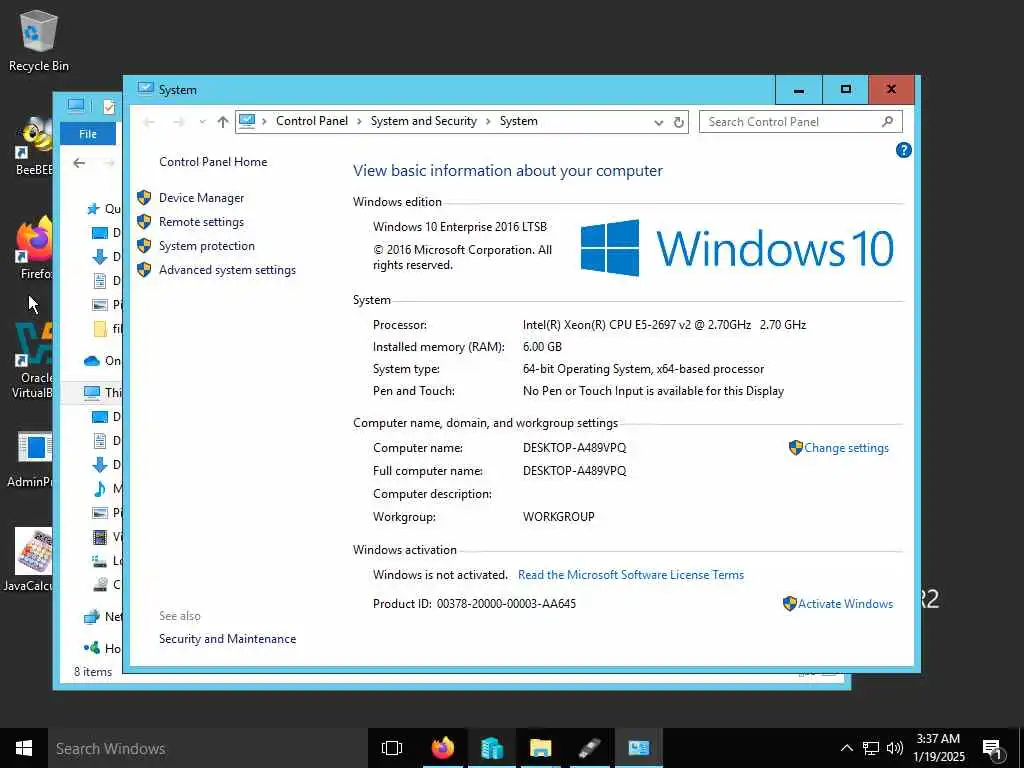Click the taskbar clock showing 3:37 AM
This screenshot has height=768, width=1024.
938,748
